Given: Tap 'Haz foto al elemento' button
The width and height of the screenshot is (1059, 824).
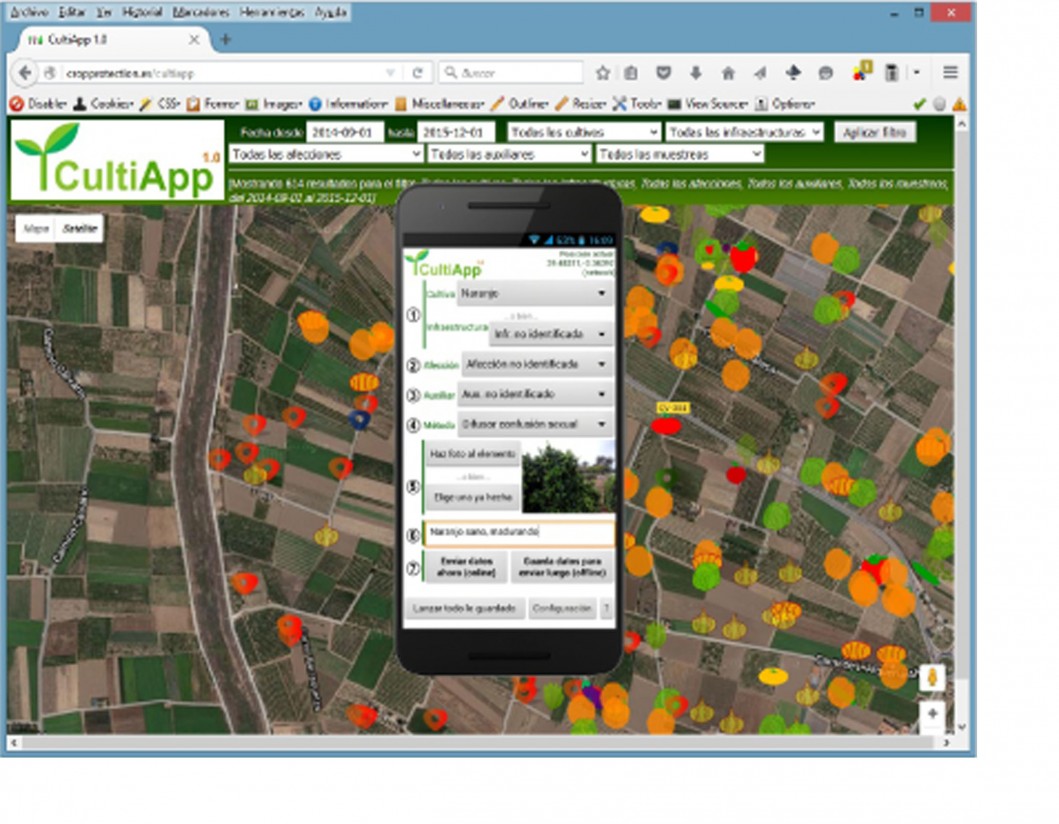Looking at the screenshot, I should (472, 455).
